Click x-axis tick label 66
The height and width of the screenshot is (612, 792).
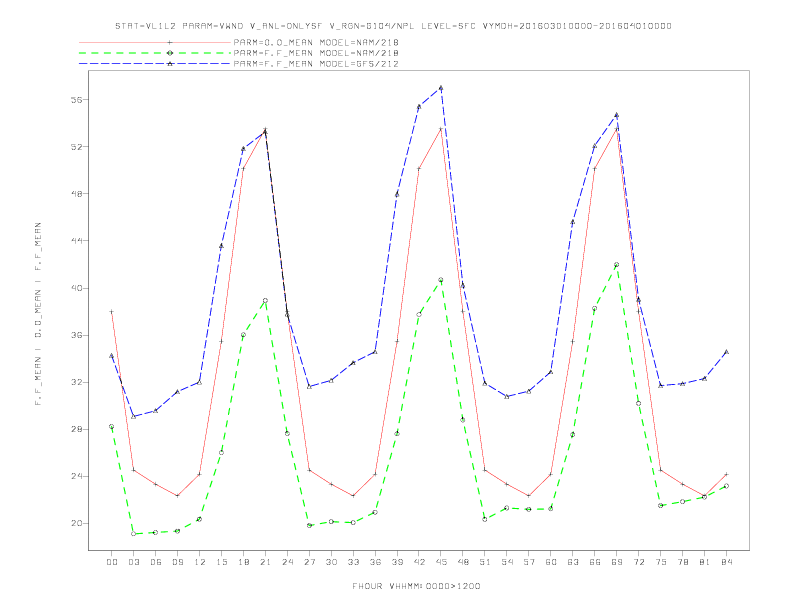click(595, 562)
